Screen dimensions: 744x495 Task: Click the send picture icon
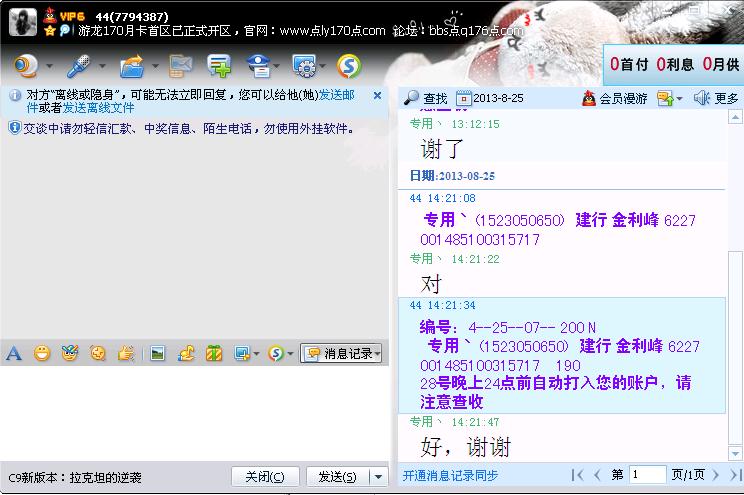pyautogui.click(x=157, y=353)
